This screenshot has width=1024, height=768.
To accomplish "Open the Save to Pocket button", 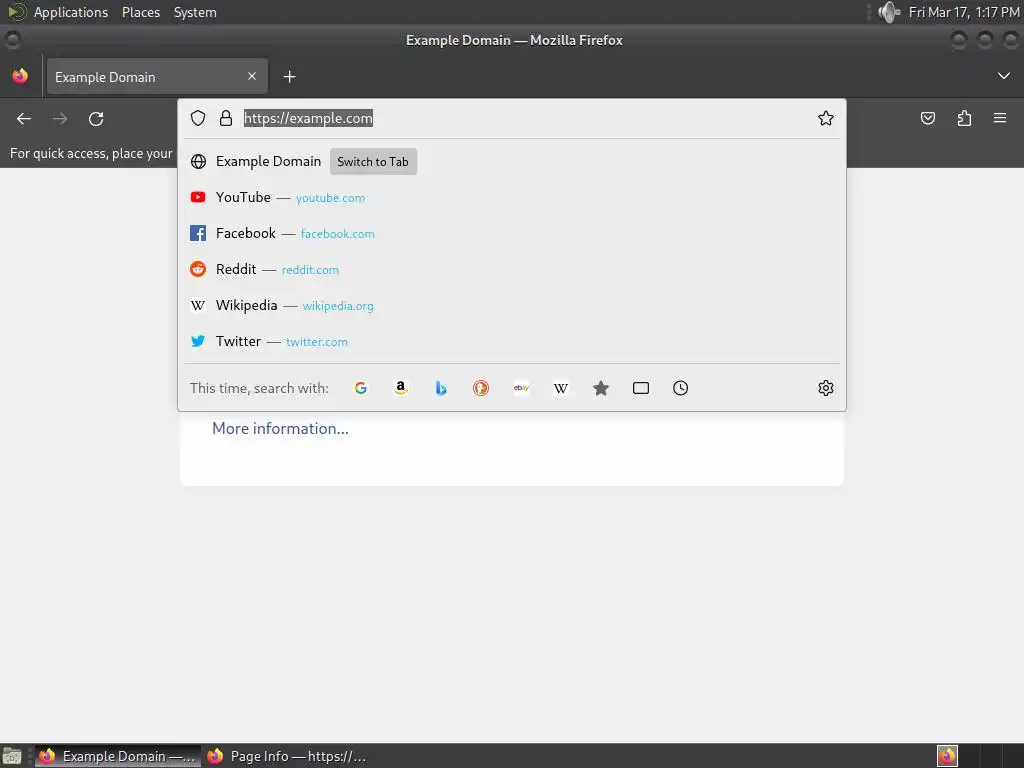I will tap(928, 118).
